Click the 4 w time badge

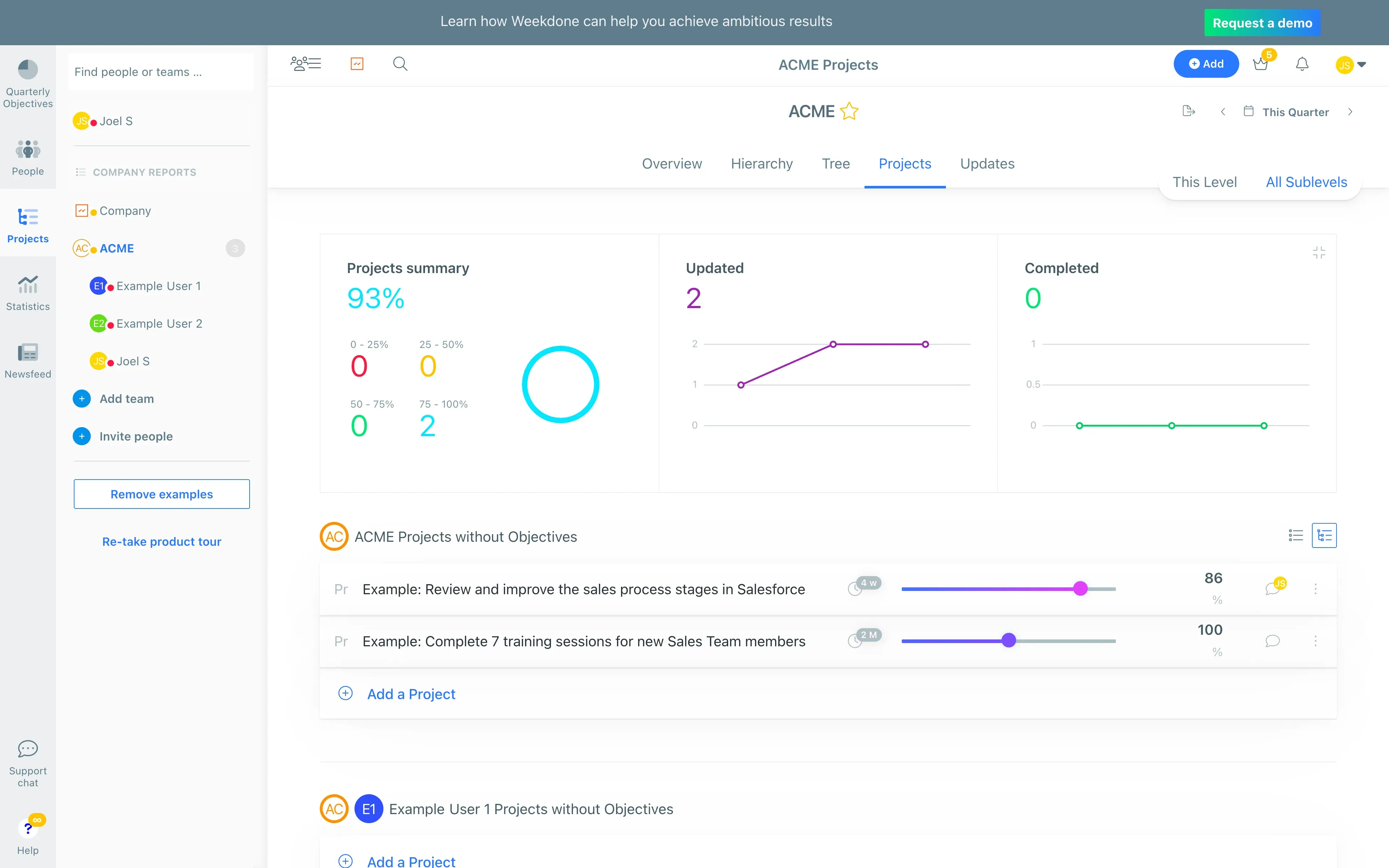click(x=868, y=583)
